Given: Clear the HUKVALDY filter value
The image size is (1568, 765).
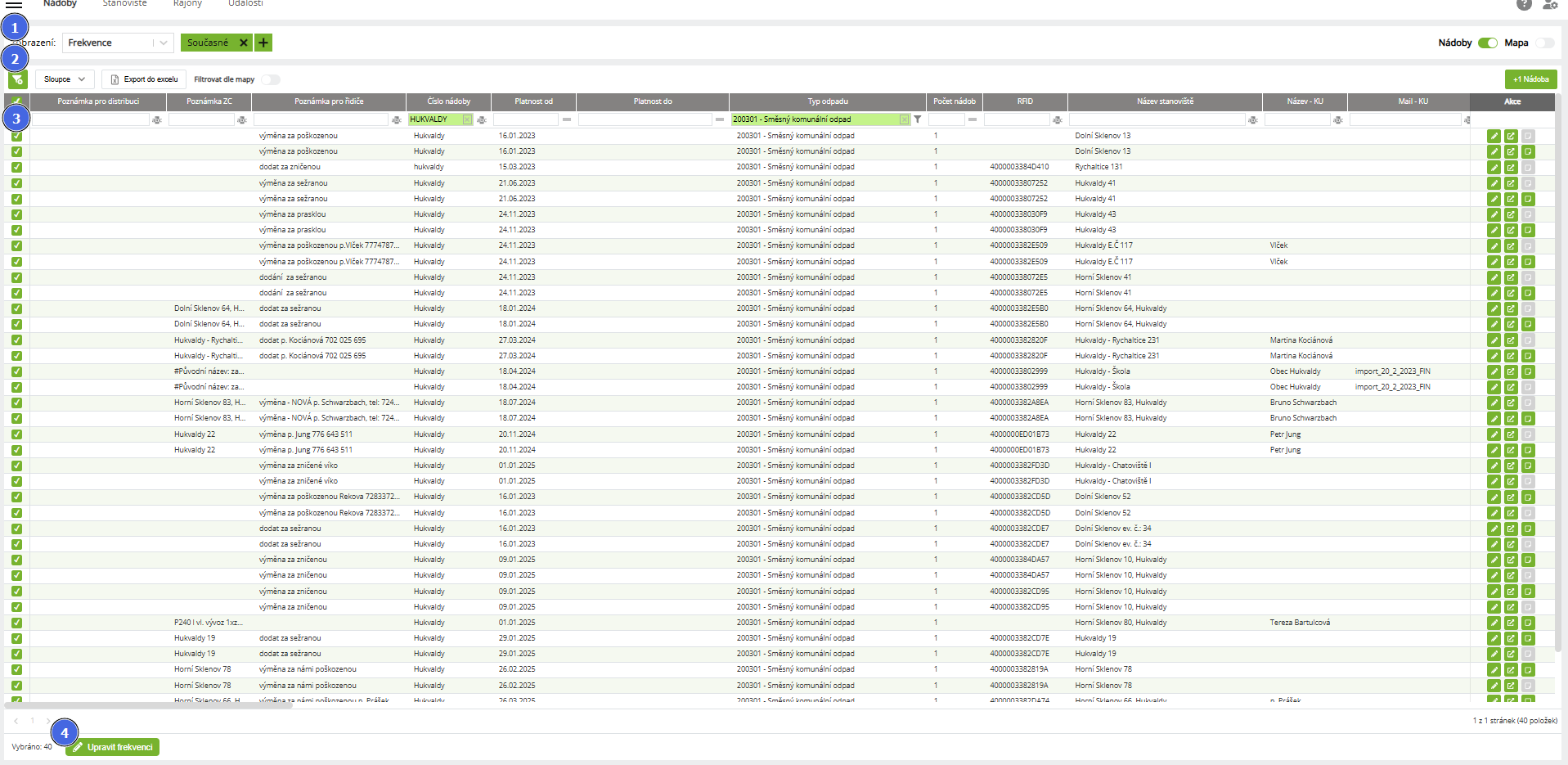Looking at the screenshot, I should pos(467,119).
